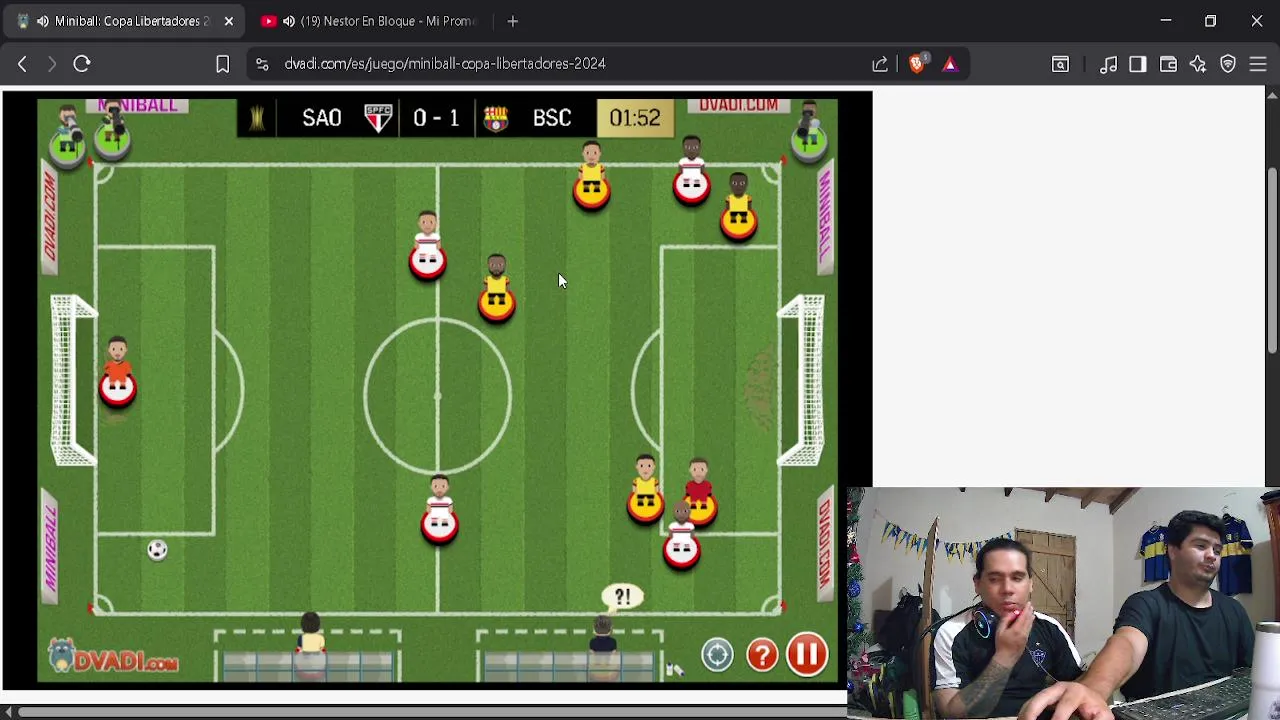Click the DVADI.com logo in game corner

click(x=113, y=656)
